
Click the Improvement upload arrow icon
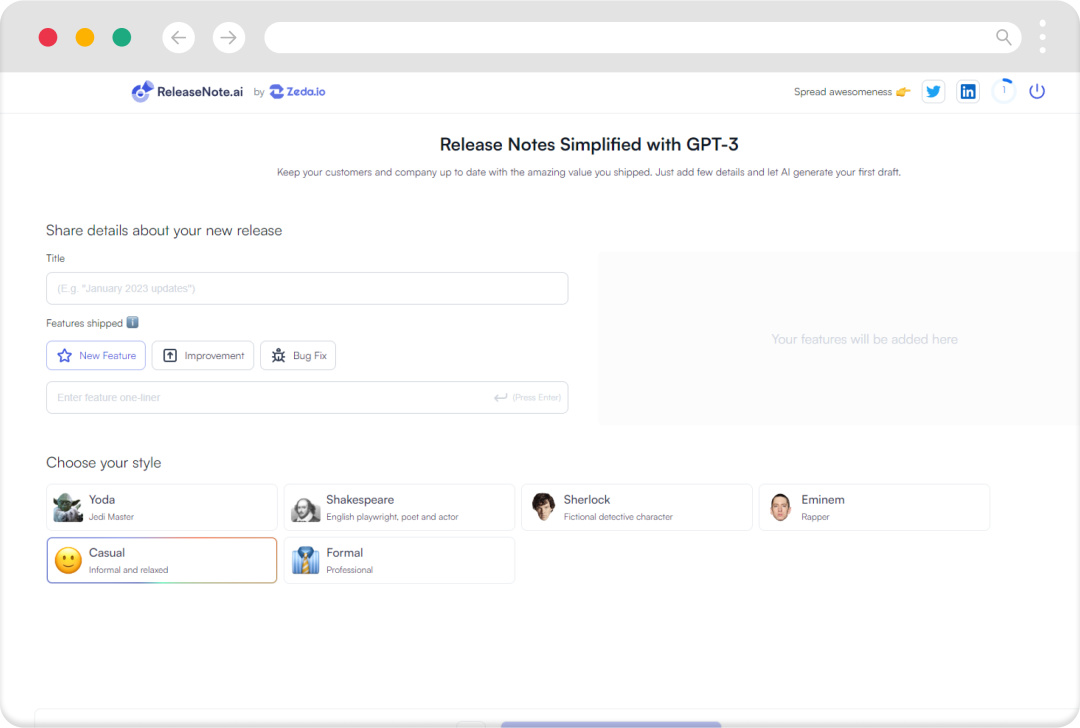click(170, 355)
